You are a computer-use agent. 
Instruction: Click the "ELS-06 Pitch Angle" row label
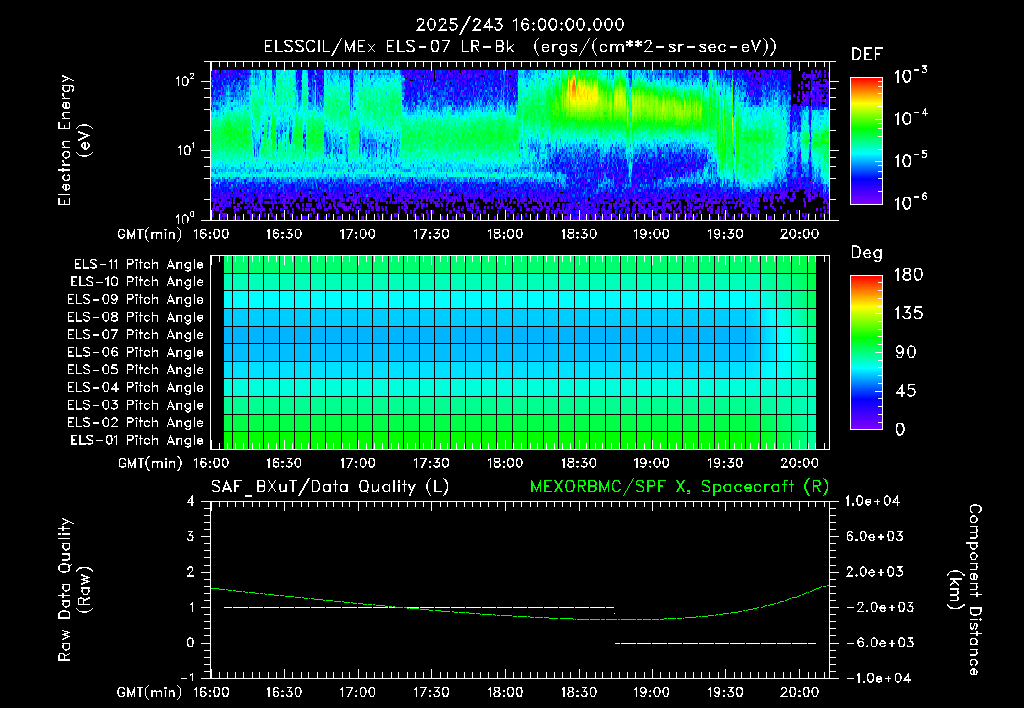[135, 353]
